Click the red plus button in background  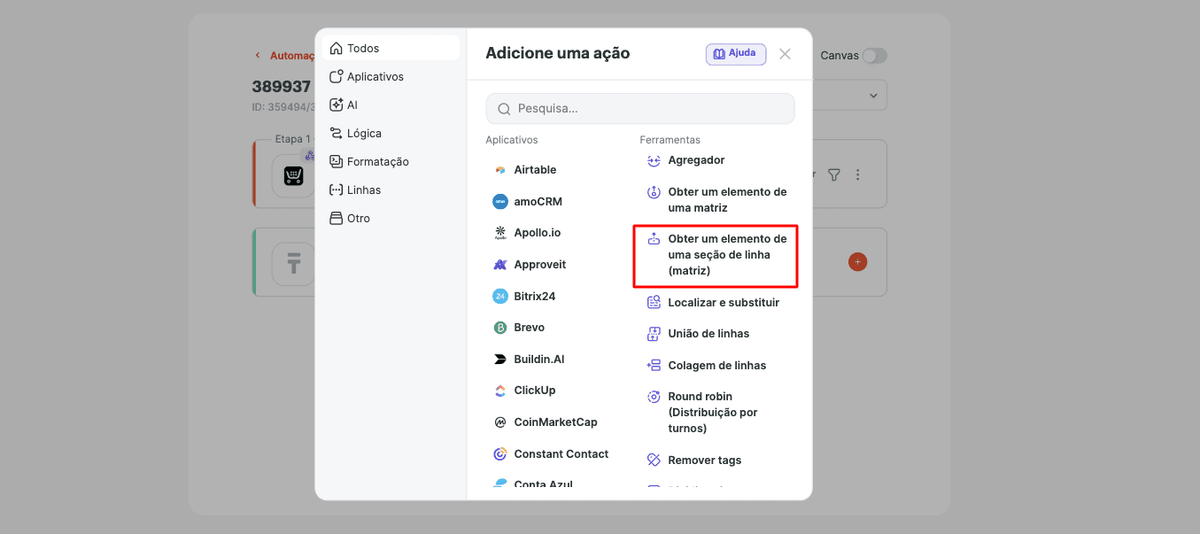click(857, 262)
